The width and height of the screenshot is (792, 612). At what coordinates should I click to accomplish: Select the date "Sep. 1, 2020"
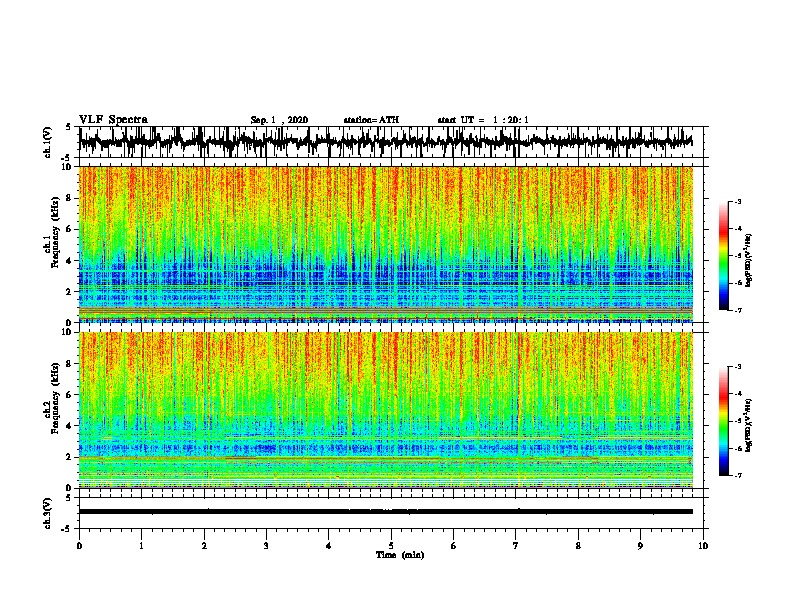279,120
